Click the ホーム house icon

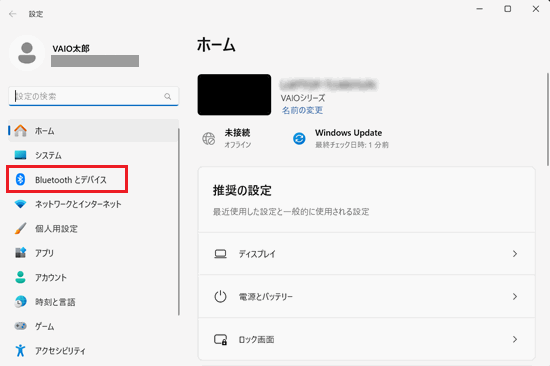point(20,131)
